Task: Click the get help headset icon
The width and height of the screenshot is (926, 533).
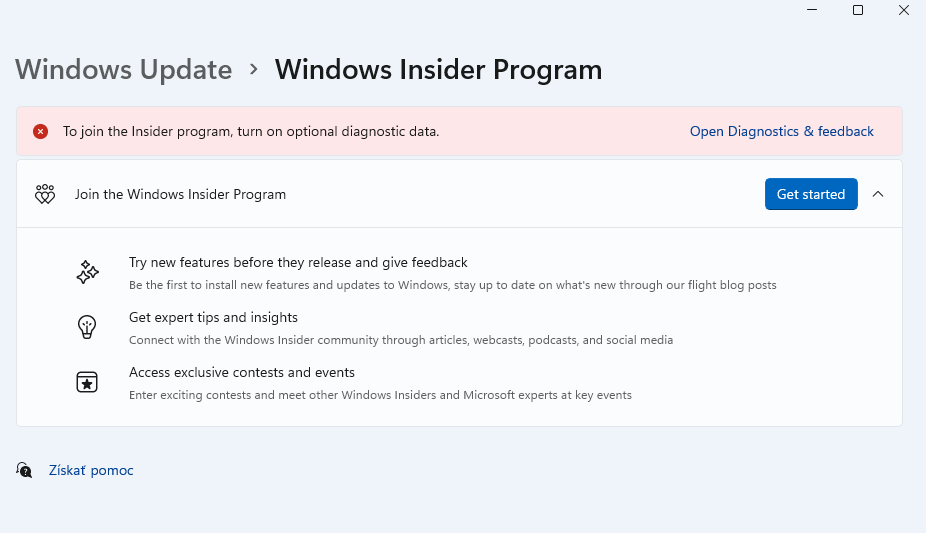Action: (x=24, y=469)
